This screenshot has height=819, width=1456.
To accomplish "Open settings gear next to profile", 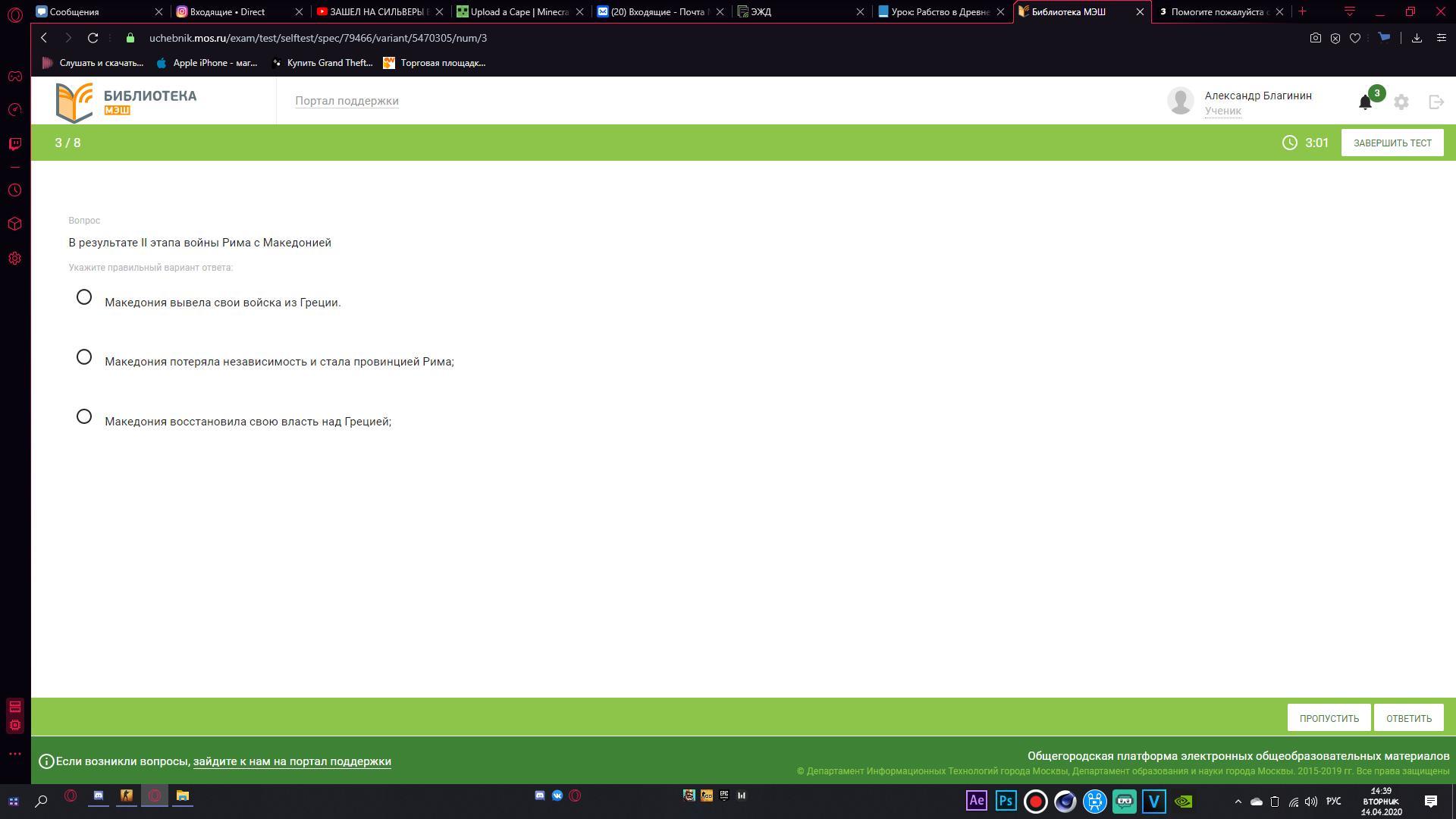I will point(1401,102).
